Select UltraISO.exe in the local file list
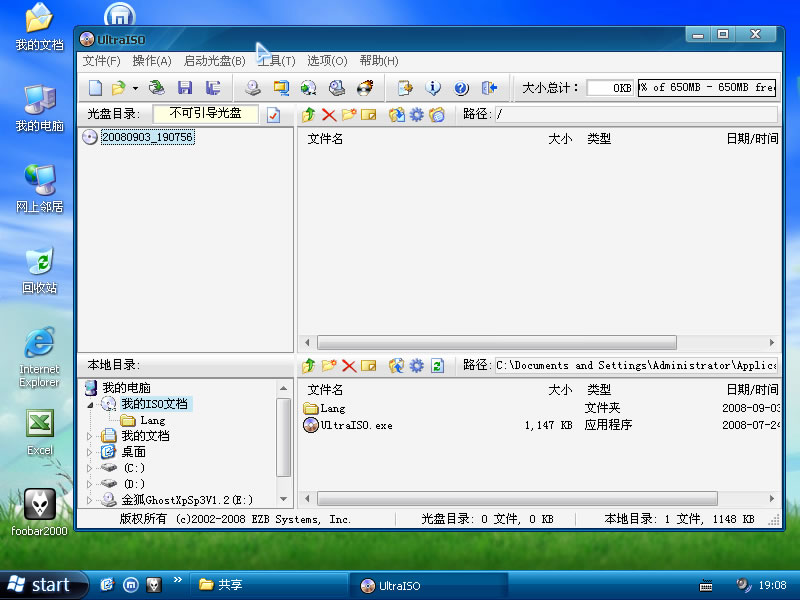The height and width of the screenshot is (600, 800). 356,425
